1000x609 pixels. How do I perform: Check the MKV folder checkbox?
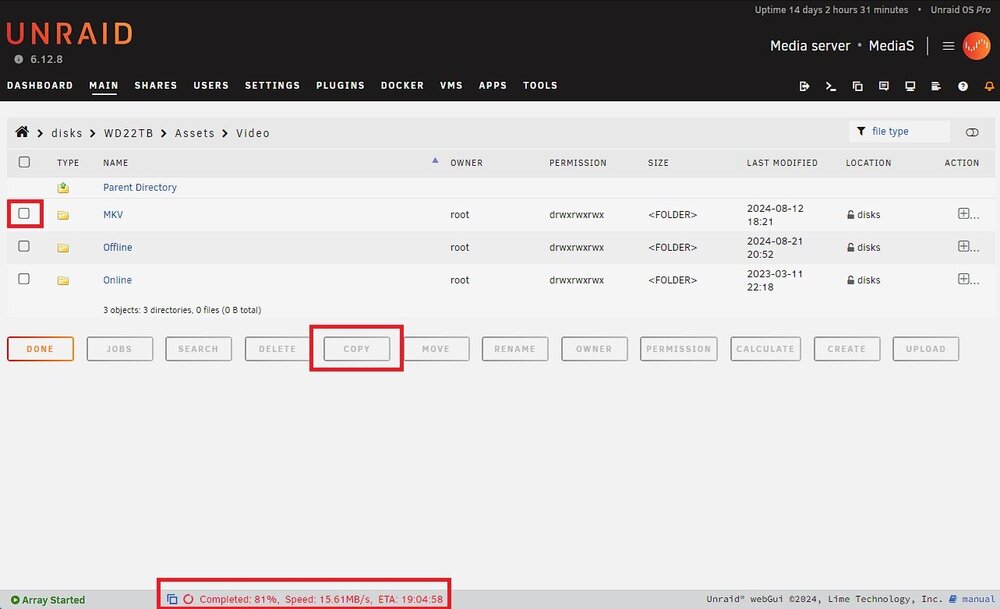tap(24, 214)
